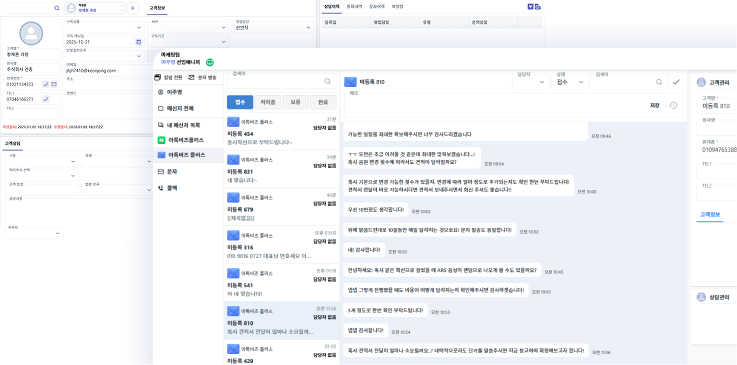
Task: Open conversation 미등록 831
Action: pyautogui.click(x=281, y=169)
